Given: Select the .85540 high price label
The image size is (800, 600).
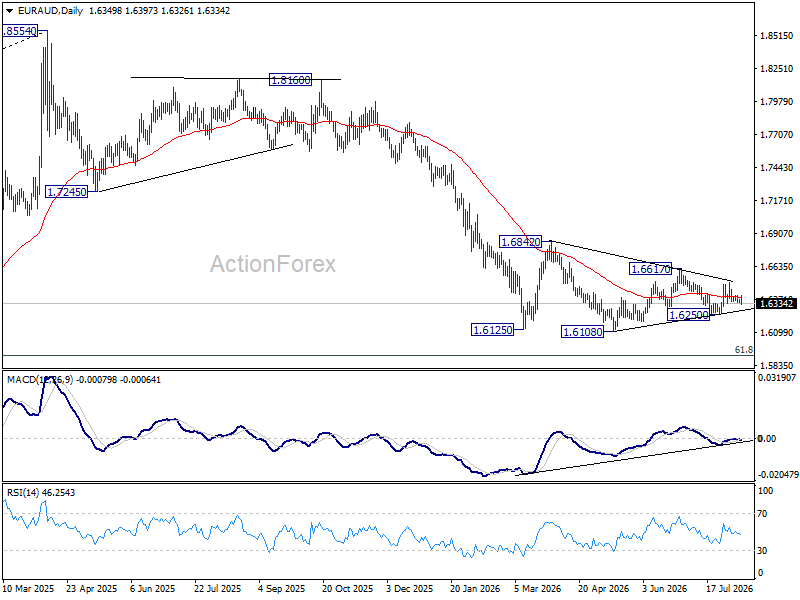Looking at the screenshot, I should point(20,31).
